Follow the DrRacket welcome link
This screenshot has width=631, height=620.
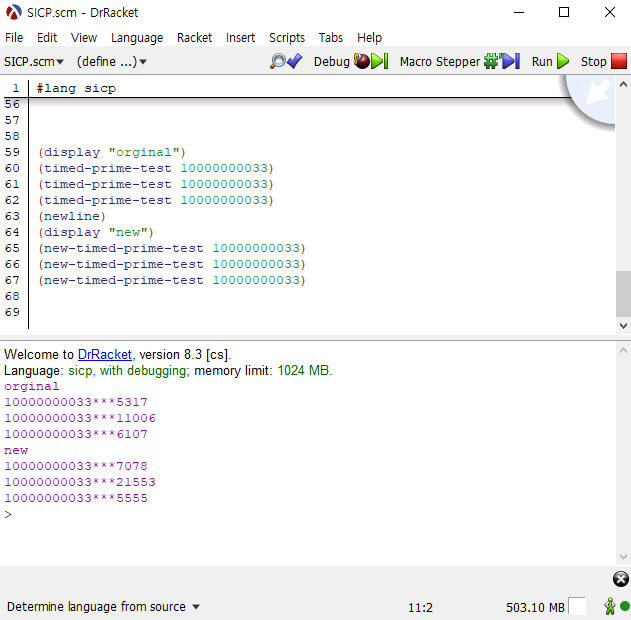(x=105, y=354)
